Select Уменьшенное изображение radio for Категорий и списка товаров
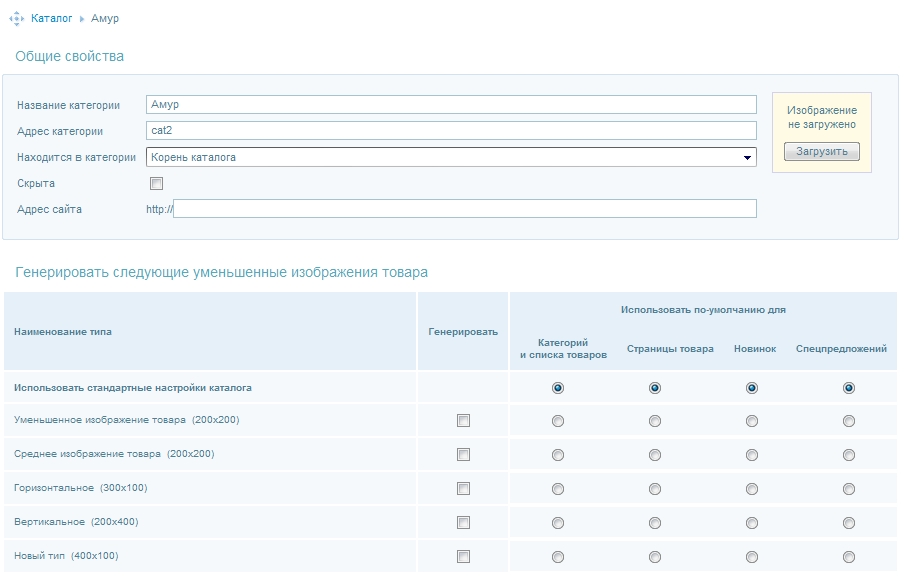 (558, 422)
